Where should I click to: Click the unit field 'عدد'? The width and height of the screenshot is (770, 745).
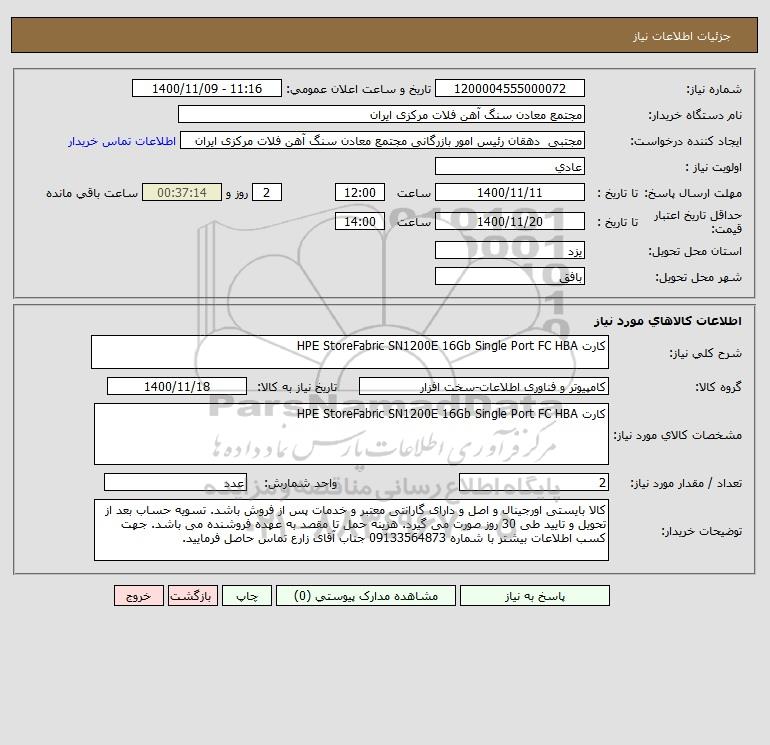click(175, 483)
